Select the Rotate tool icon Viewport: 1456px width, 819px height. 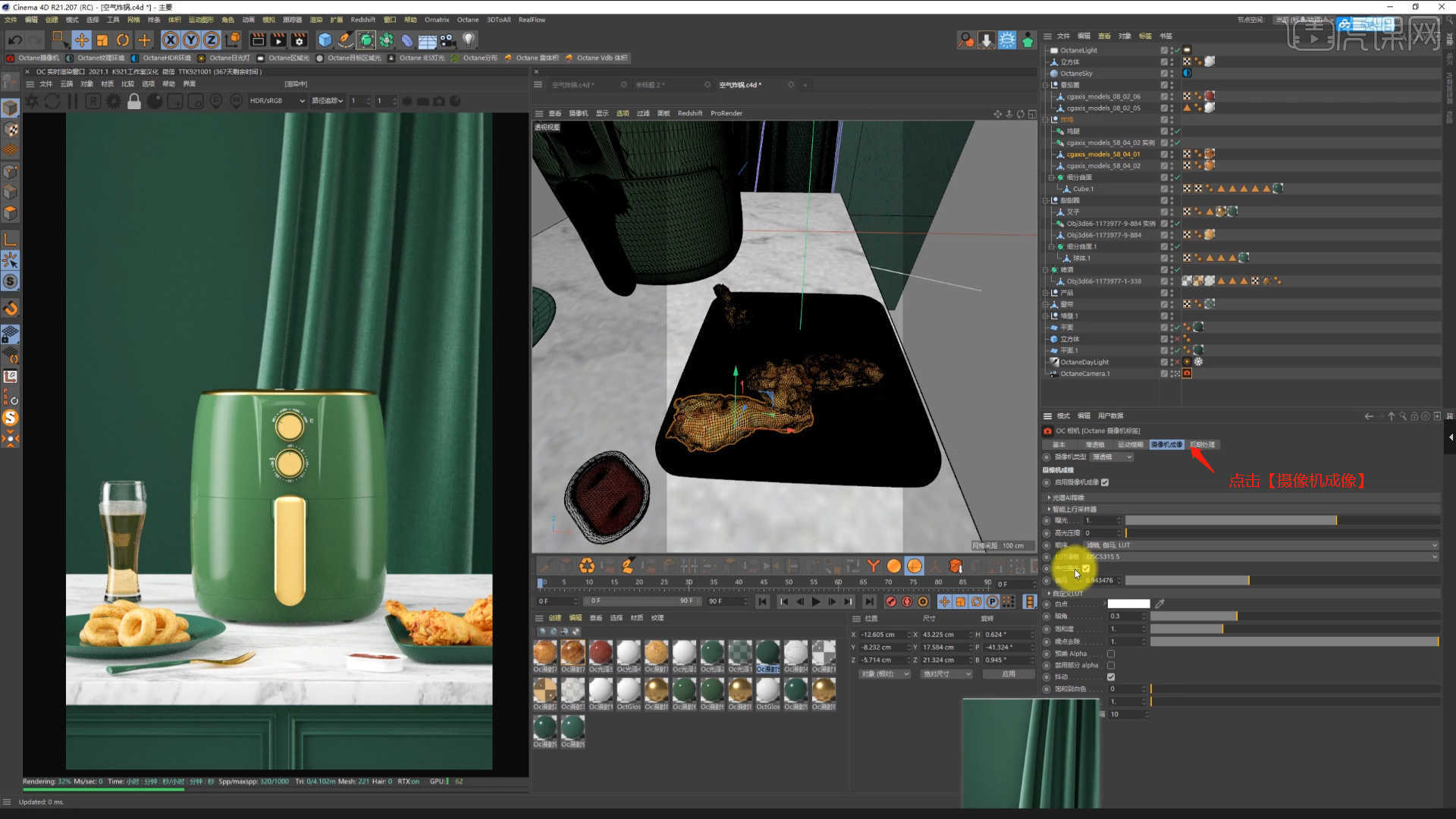click(x=123, y=40)
